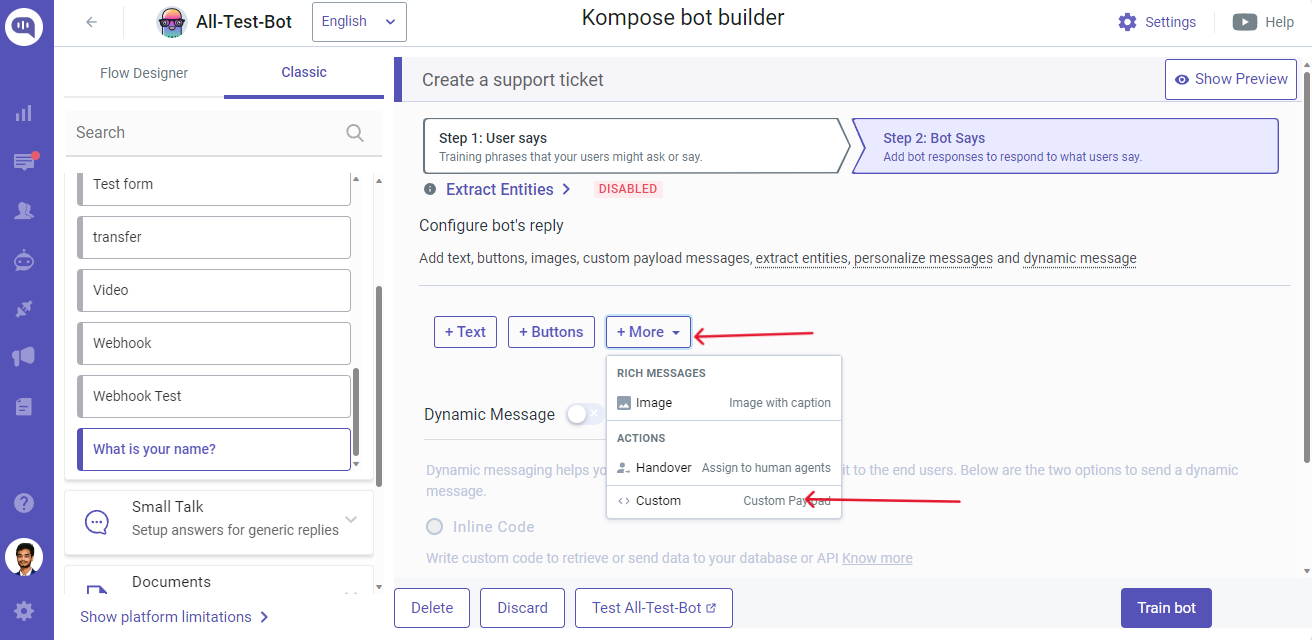Switch to the Flow Designer tab
This screenshot has width=1312, height=640.
143,72
